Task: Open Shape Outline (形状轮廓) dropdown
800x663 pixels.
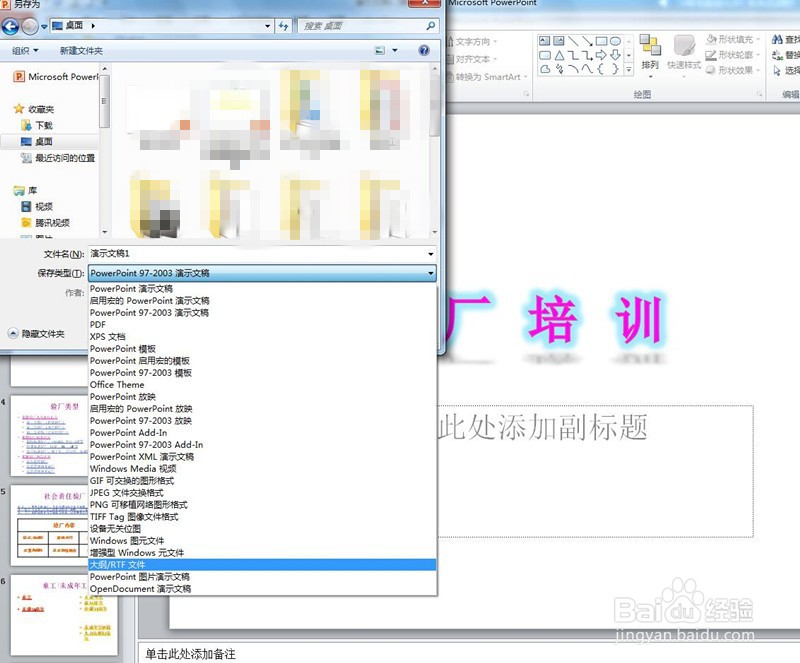Action: (733, 55)
